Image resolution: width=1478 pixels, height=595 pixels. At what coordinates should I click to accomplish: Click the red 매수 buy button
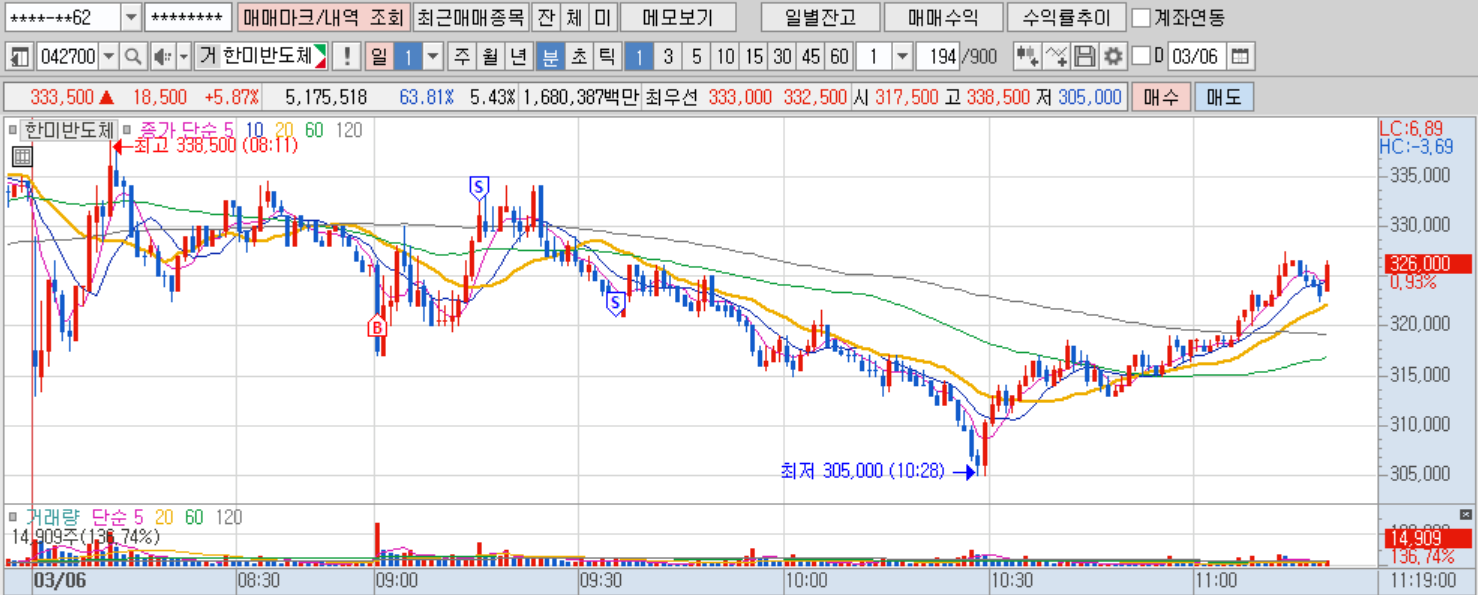pyautogui.click(x=1159, y=97)
